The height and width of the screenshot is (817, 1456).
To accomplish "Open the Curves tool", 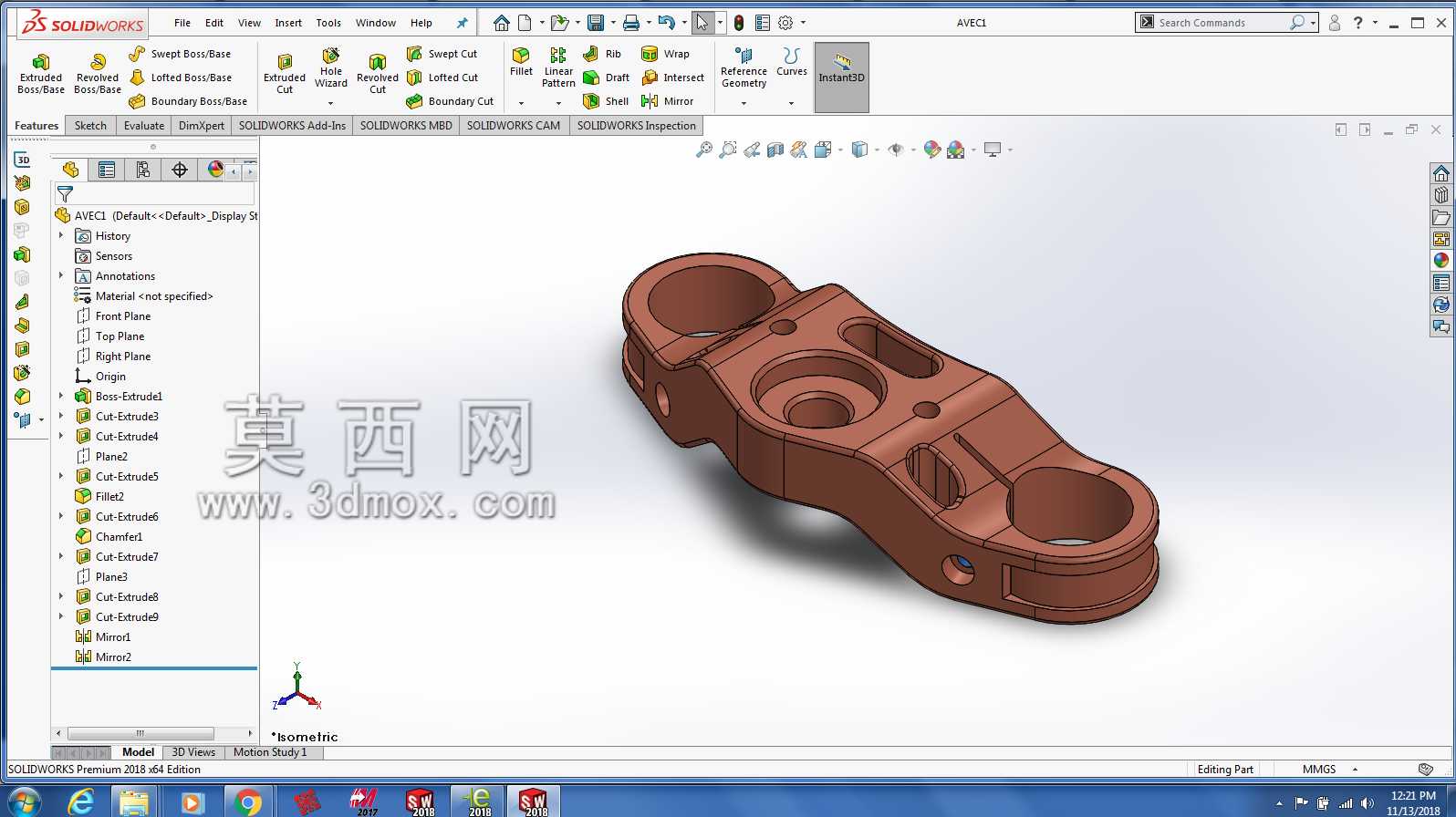I will [791, 62].
